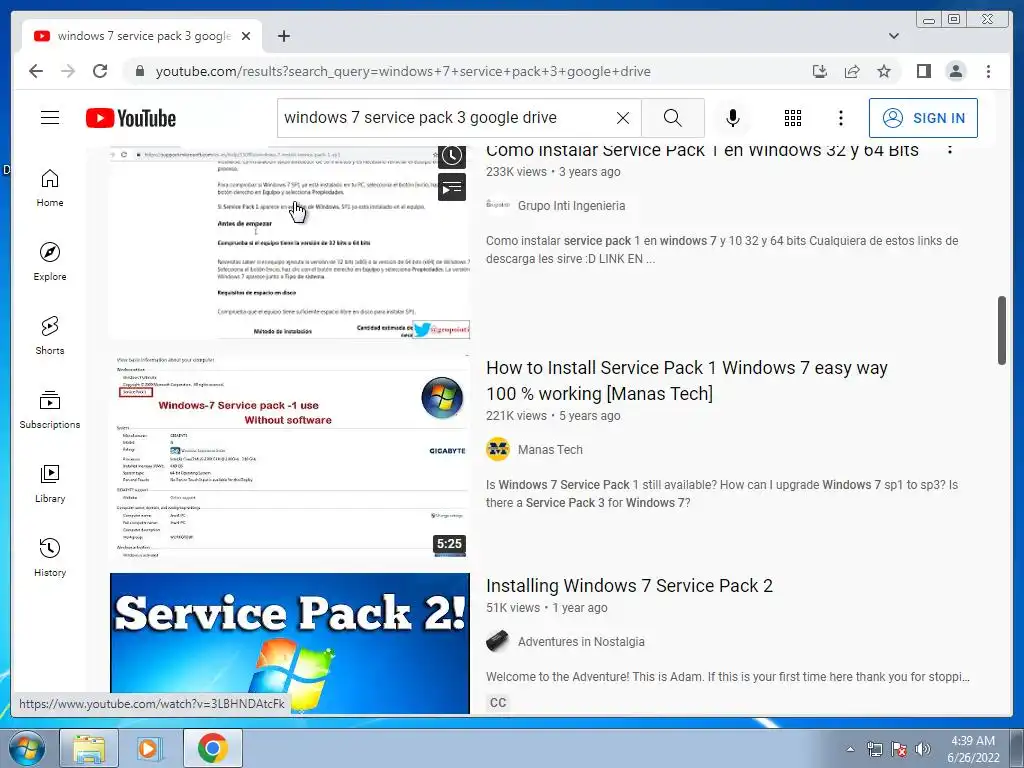The image size is (1024, 768).
Task: Open more options for Como instalar video
Action: click(x=950, y=150)
